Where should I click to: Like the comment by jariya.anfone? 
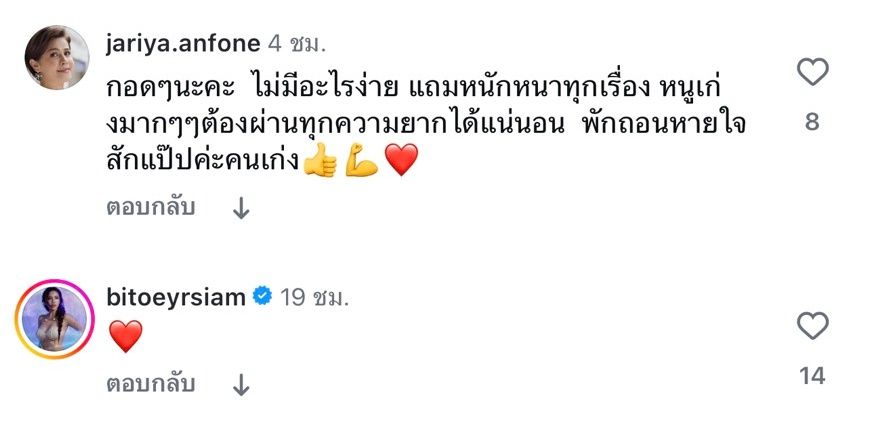812,73
